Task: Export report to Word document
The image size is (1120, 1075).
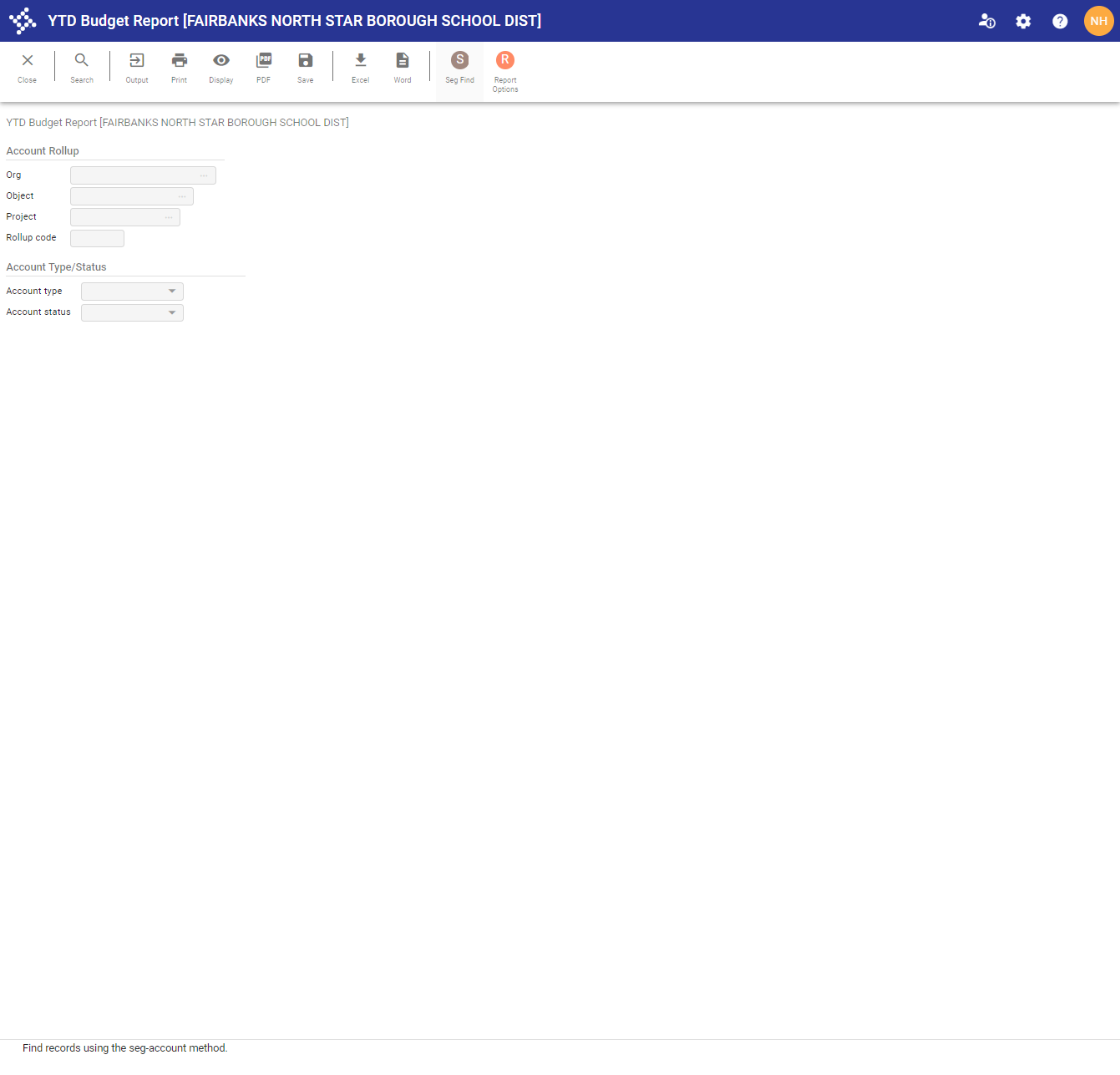Action: pyautogui.click(x=403, y=68)
